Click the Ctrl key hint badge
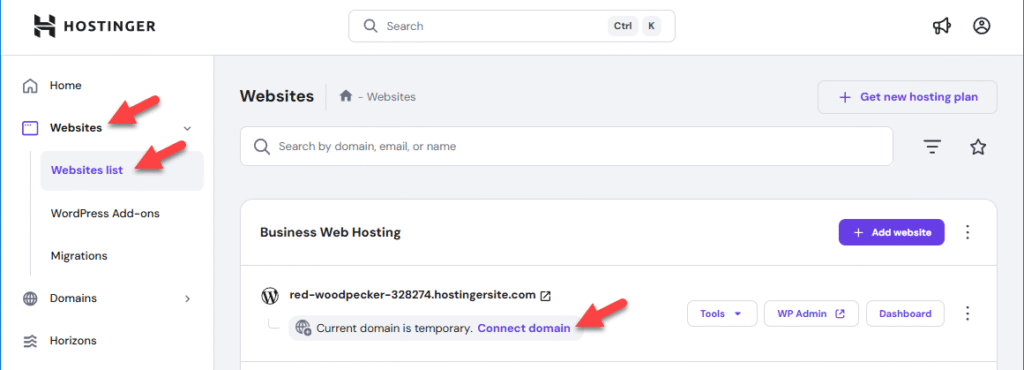Screen dimensions: 1024x370 pos(623,26)
